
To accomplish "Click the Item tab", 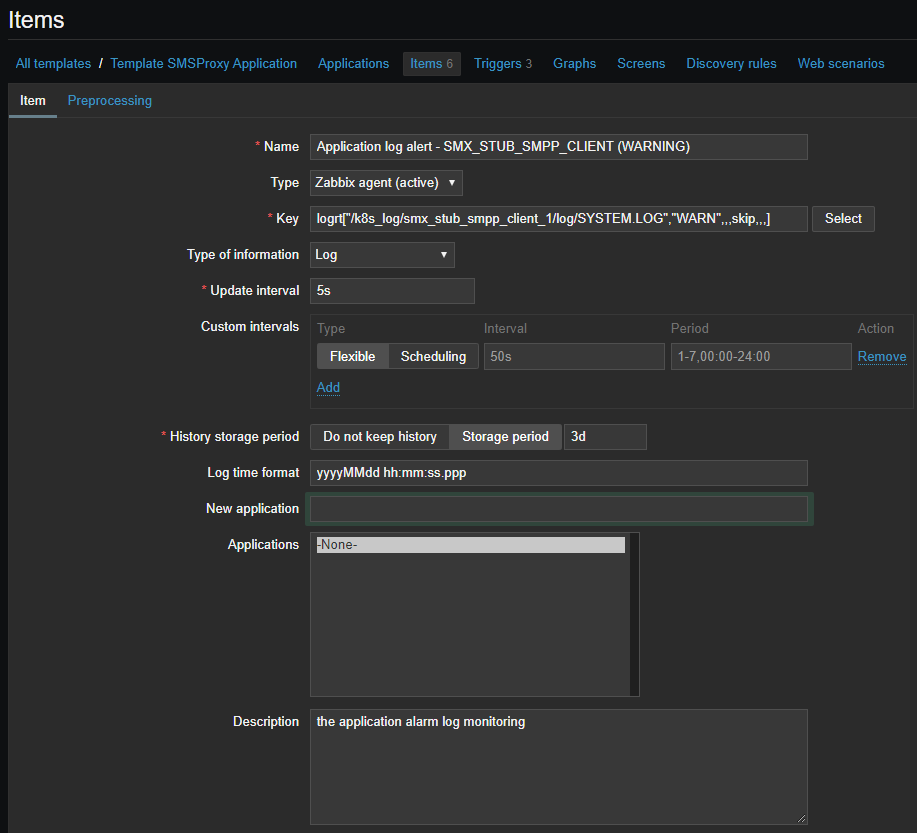I will (x=33, y=101).
